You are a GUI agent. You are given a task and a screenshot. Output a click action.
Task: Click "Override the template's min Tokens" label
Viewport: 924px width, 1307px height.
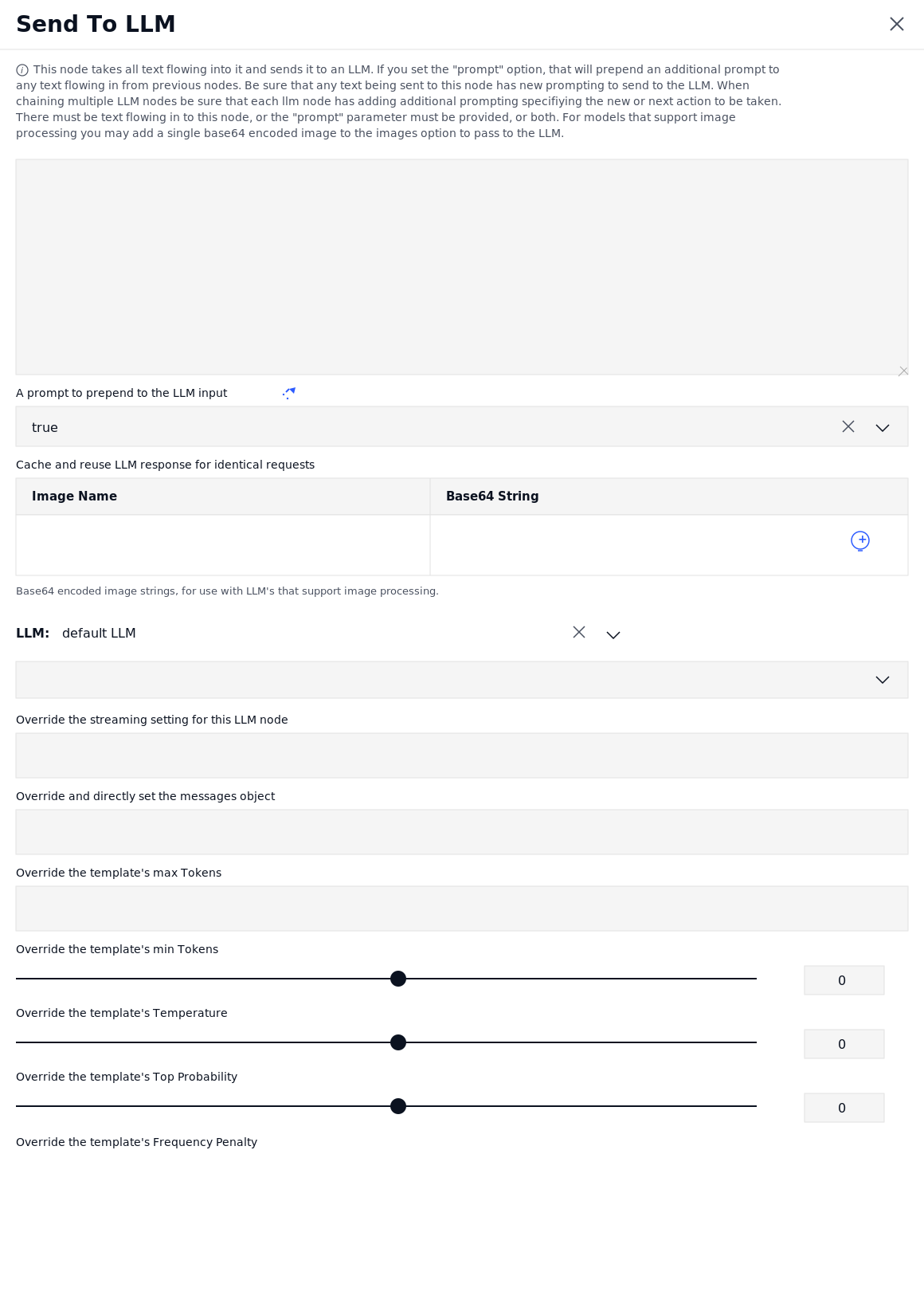coord(117,949)
